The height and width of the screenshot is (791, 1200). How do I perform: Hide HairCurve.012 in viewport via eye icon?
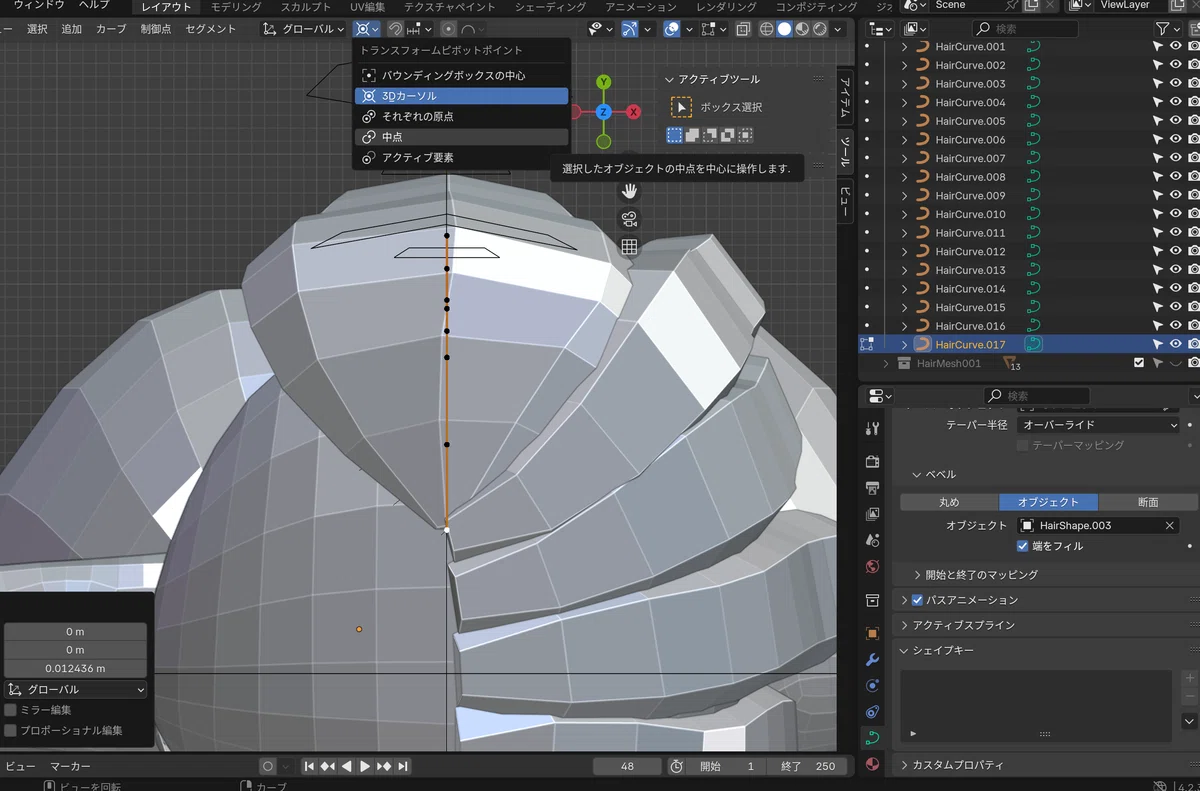pyautogui.click(x=1176, y=251)
